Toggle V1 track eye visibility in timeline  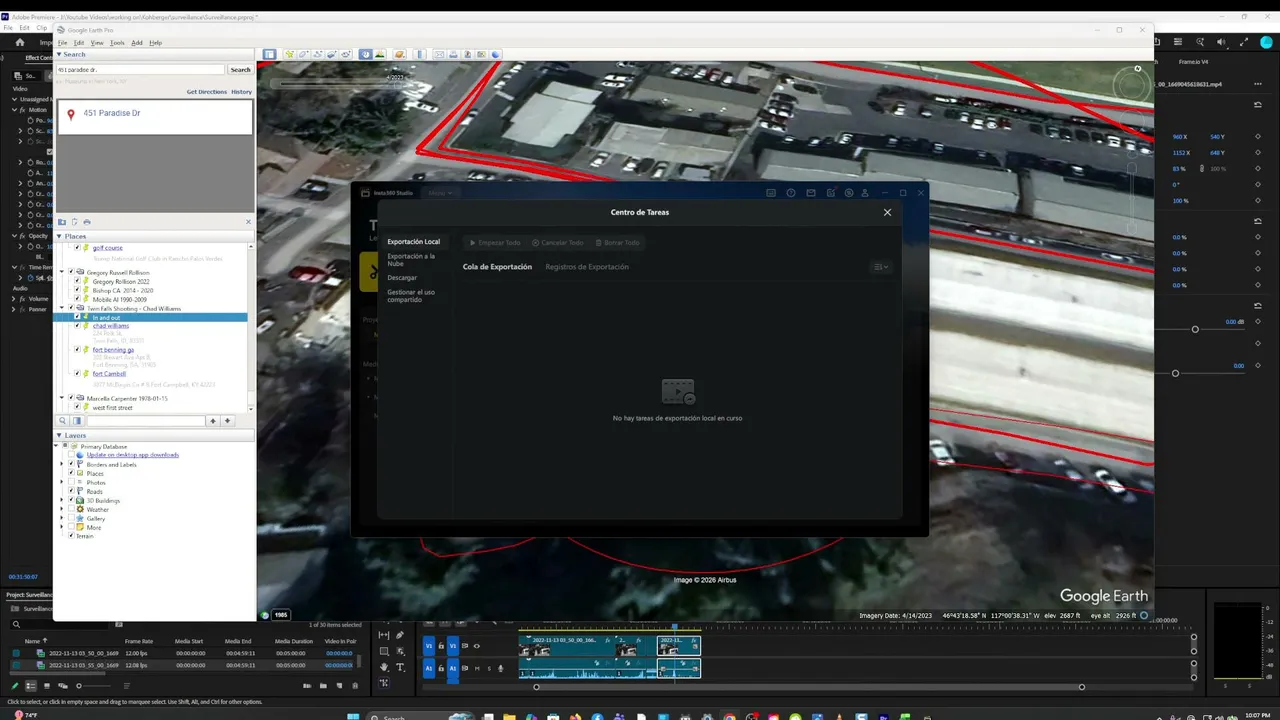476,646
